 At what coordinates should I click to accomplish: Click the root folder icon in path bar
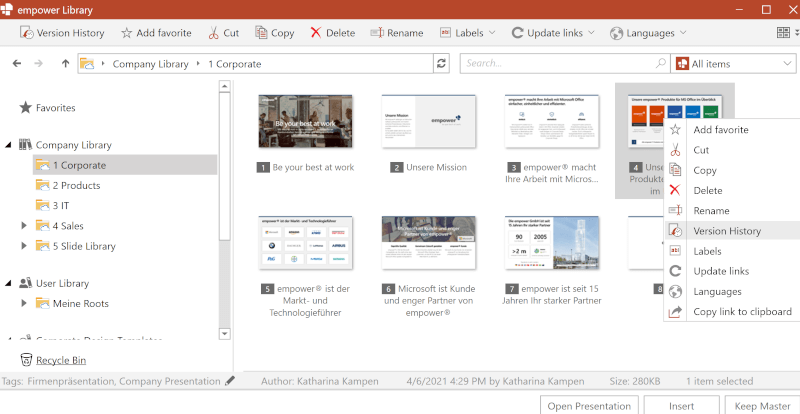pos(87,64)
